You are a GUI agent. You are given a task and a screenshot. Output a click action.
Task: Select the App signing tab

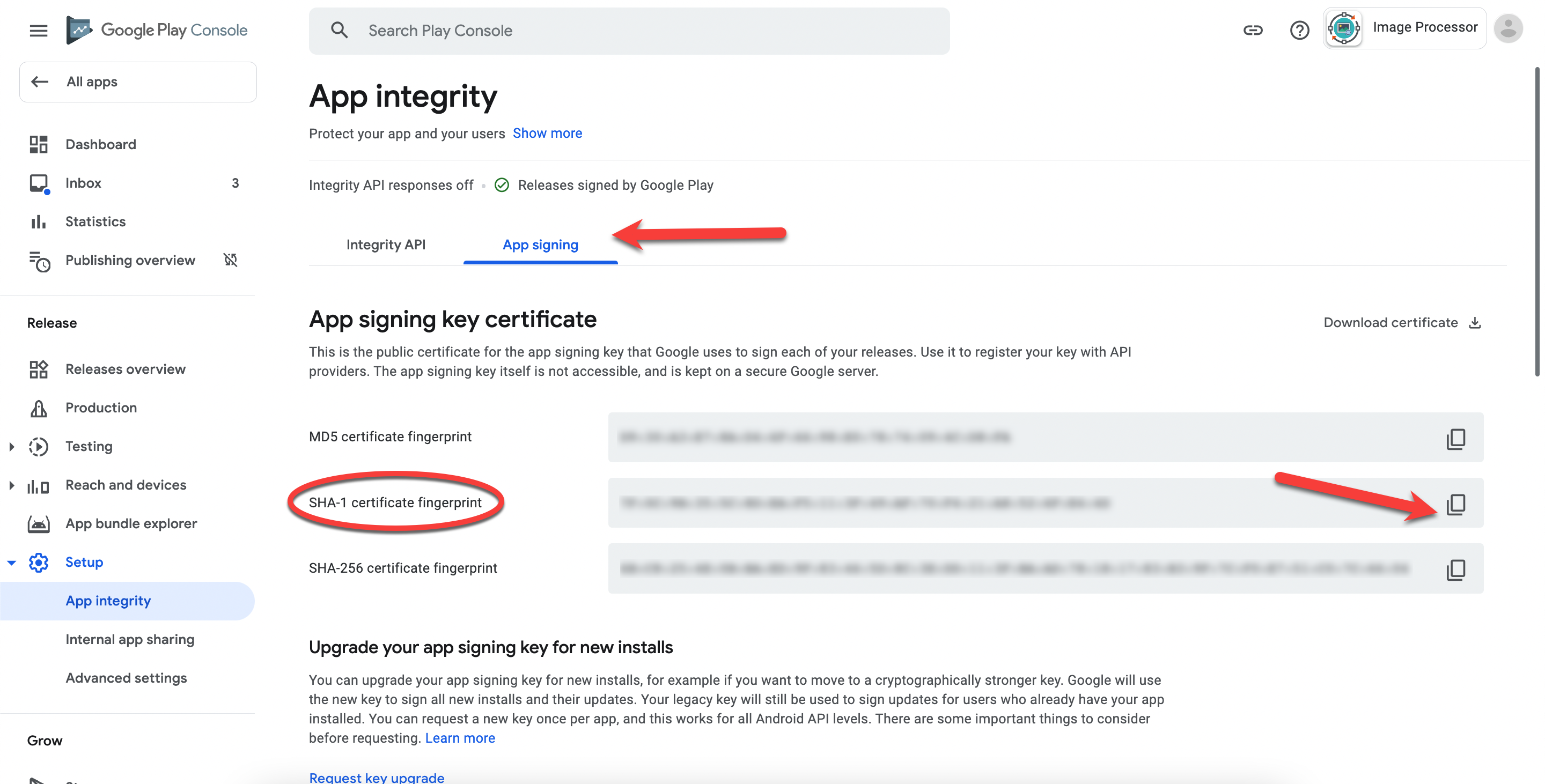[540, 245]
